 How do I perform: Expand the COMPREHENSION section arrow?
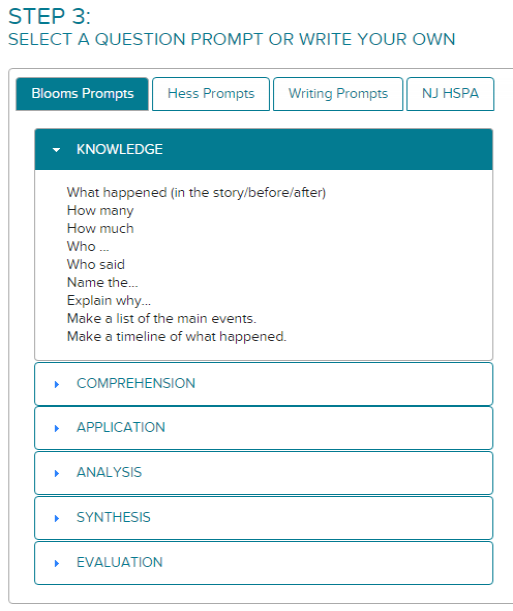(57, 385)
